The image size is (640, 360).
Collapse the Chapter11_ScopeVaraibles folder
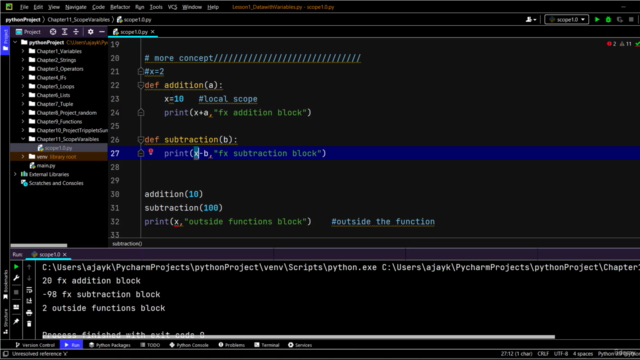[x=23, y=139]
